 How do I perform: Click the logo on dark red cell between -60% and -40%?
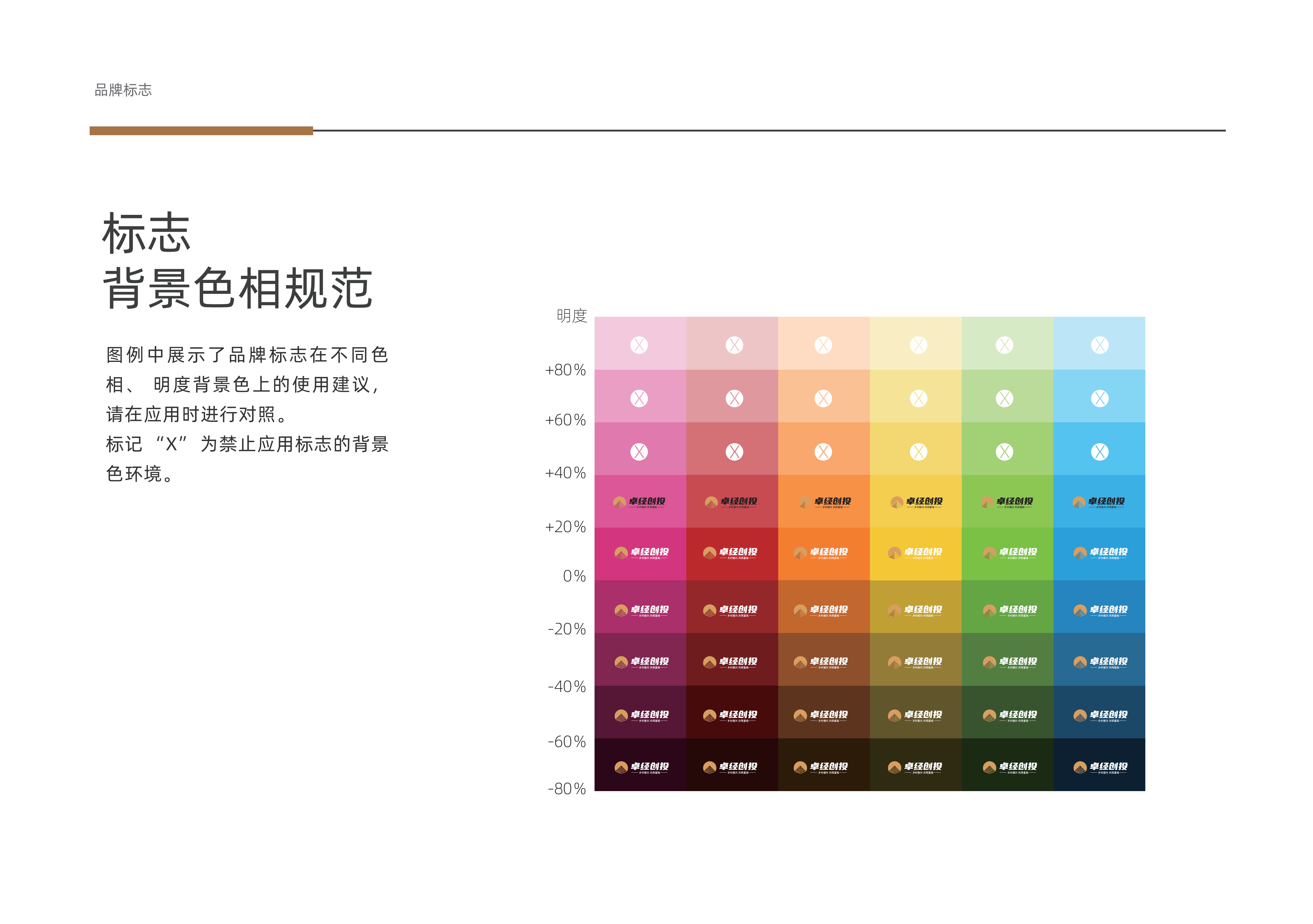click(730, 715)
